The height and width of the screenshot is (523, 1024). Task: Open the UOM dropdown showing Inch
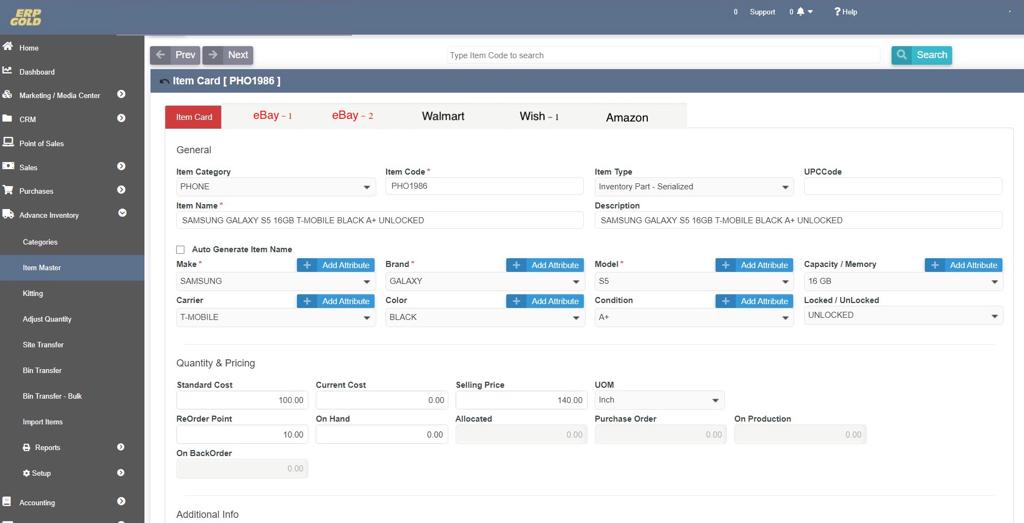point(659,400)
